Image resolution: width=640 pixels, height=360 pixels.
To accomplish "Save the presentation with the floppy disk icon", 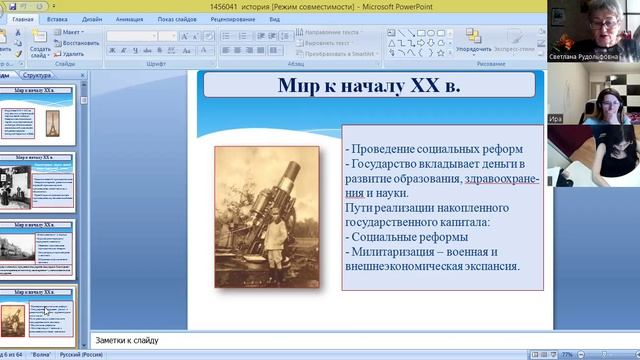I will tap(12, 7).
